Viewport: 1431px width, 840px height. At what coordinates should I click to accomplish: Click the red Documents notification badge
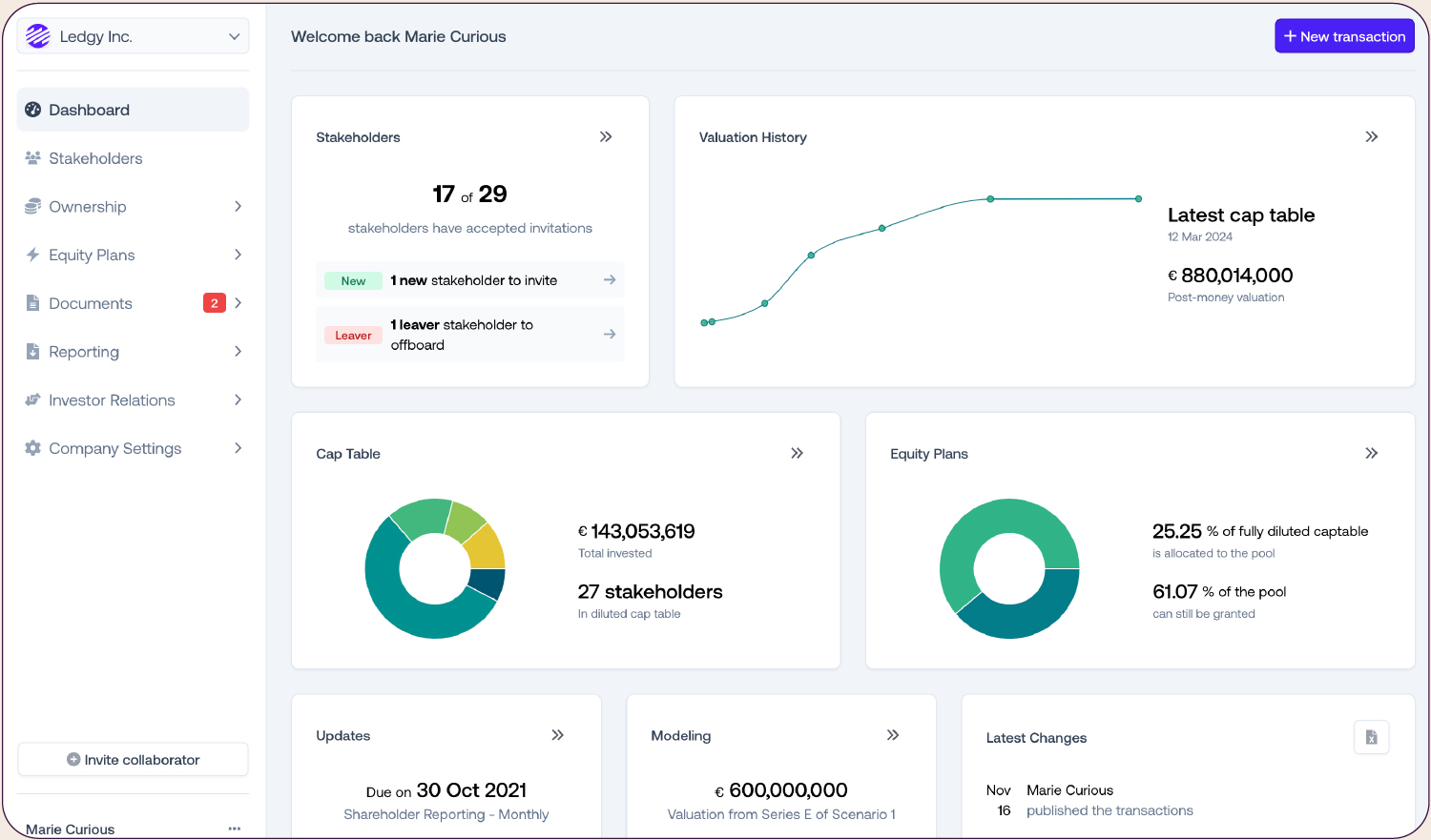tap(215, 303)
